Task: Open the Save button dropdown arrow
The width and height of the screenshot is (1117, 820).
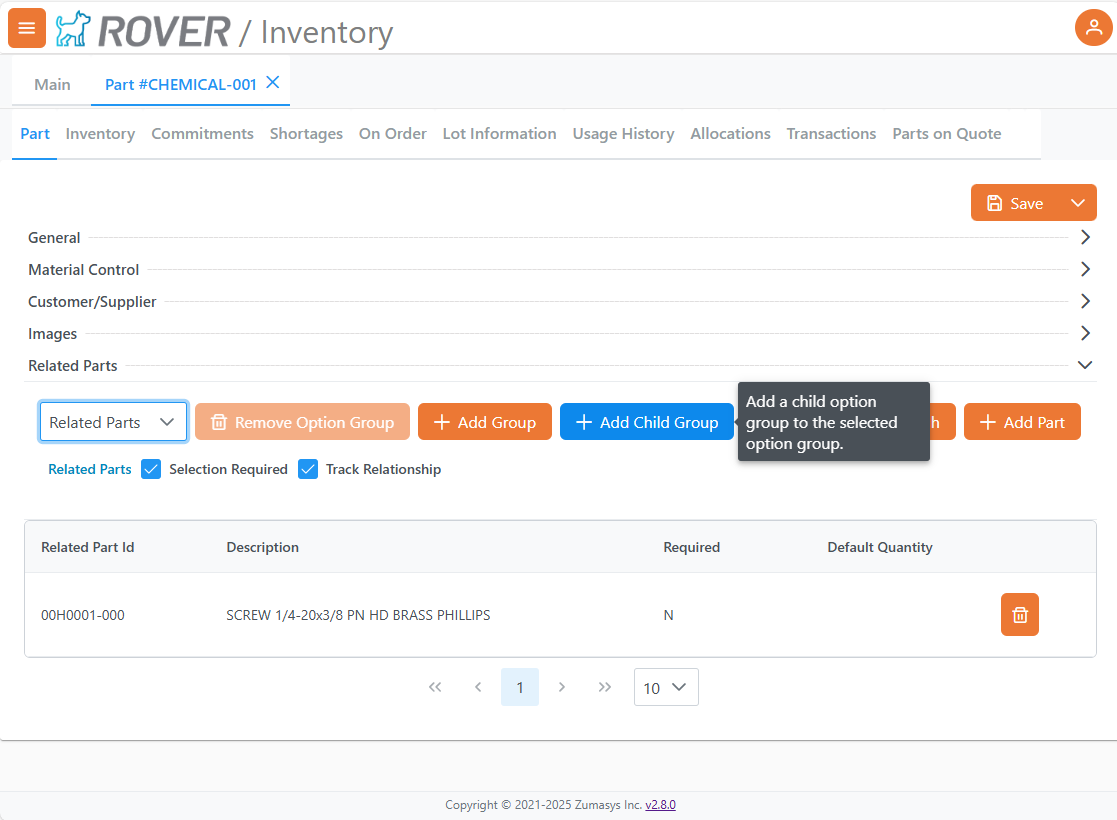Action: click(x=1077, y=203)
